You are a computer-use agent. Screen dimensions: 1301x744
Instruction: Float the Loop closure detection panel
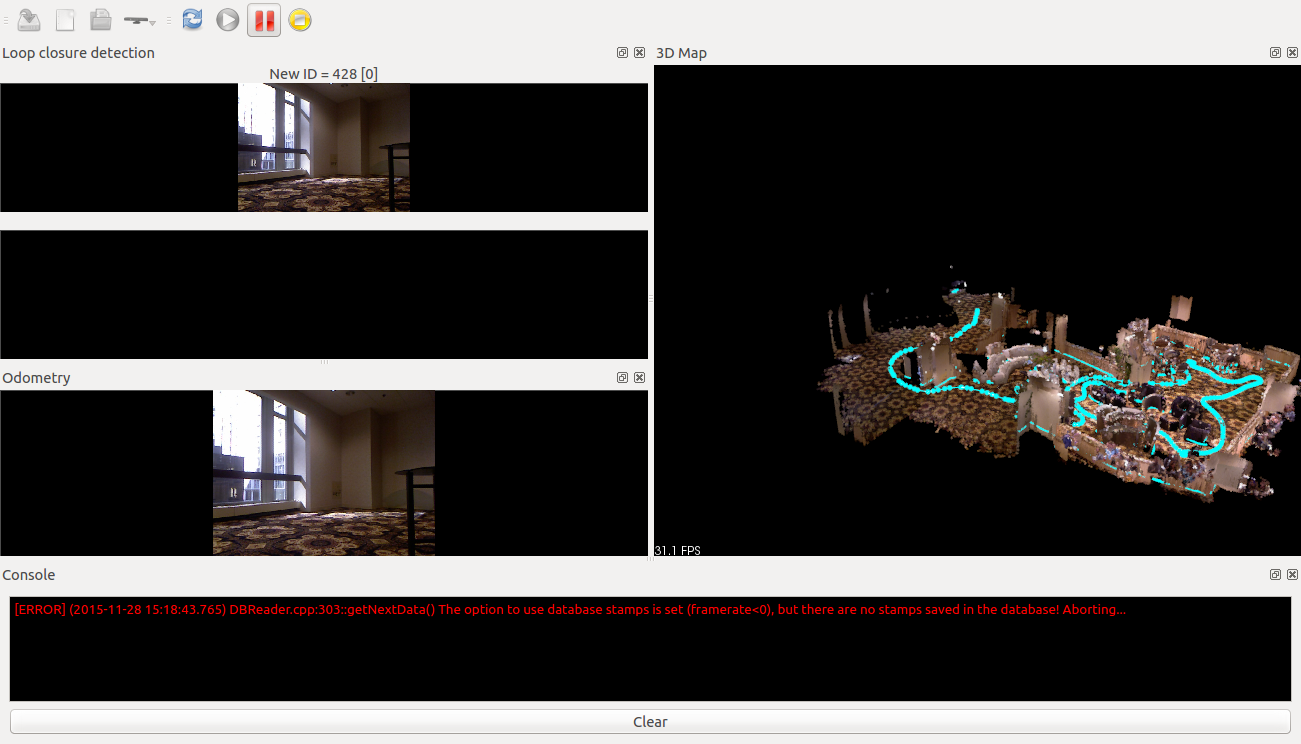[x=622, y=53]
